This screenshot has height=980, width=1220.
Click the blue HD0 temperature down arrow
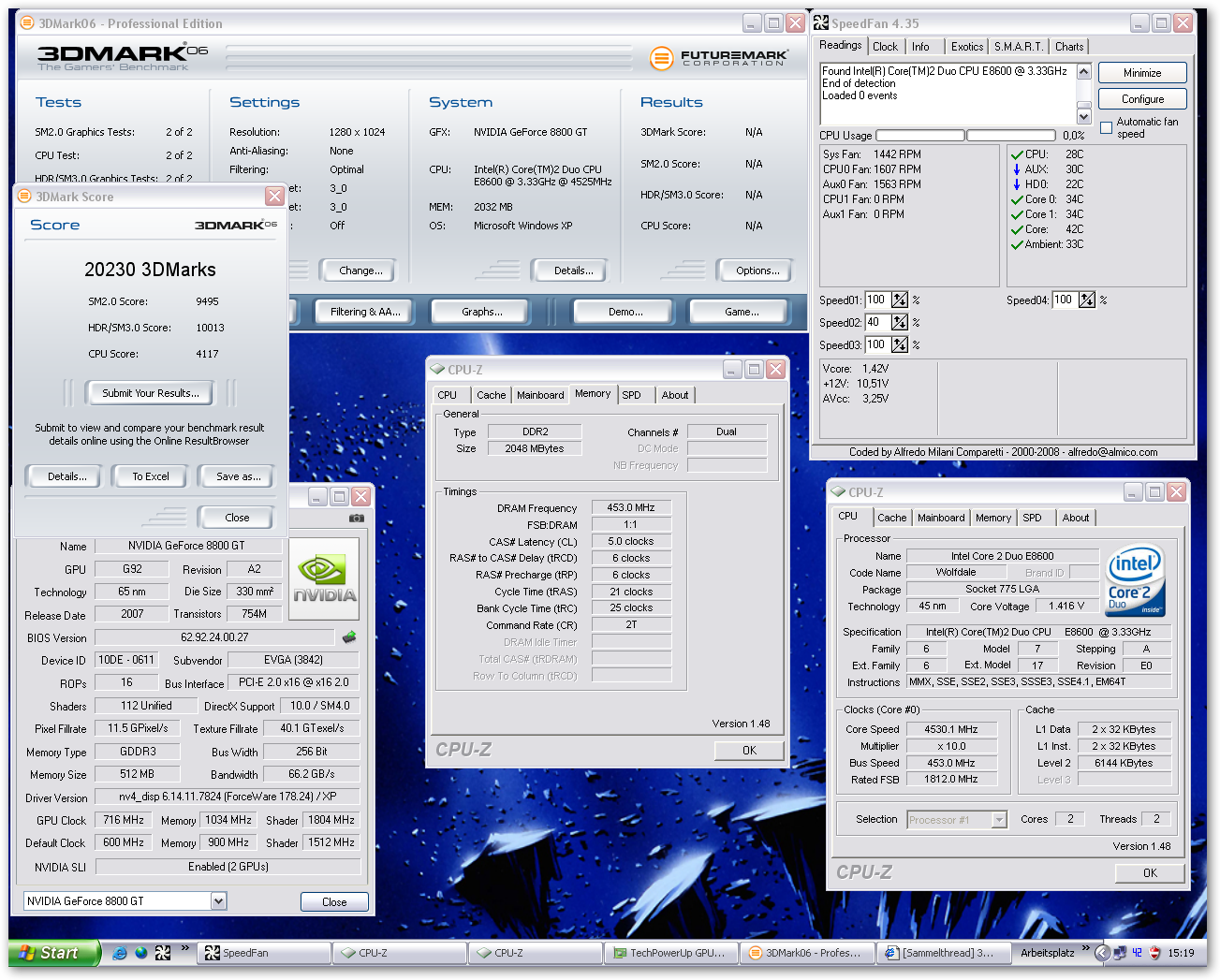(x=1017, y=184)
